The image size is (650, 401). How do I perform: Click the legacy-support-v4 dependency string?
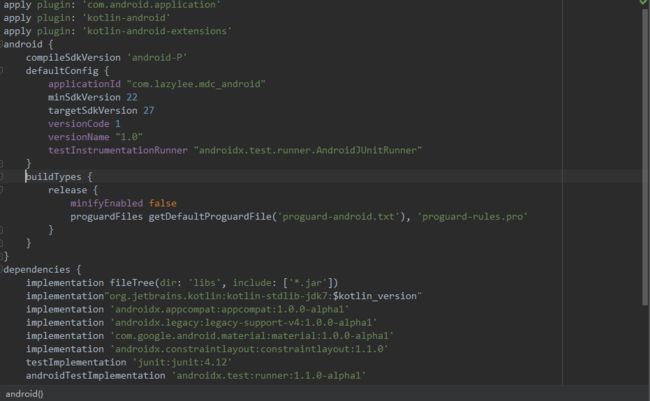click(244, 323)
